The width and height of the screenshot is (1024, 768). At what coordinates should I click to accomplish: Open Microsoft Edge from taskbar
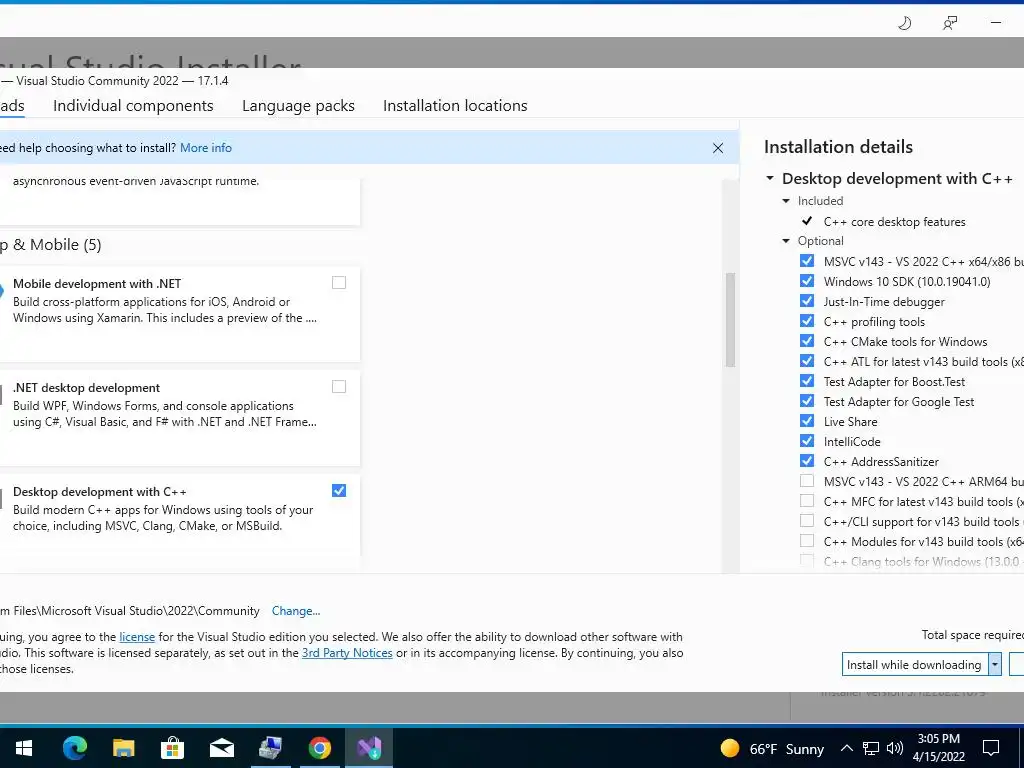[74, 748]
